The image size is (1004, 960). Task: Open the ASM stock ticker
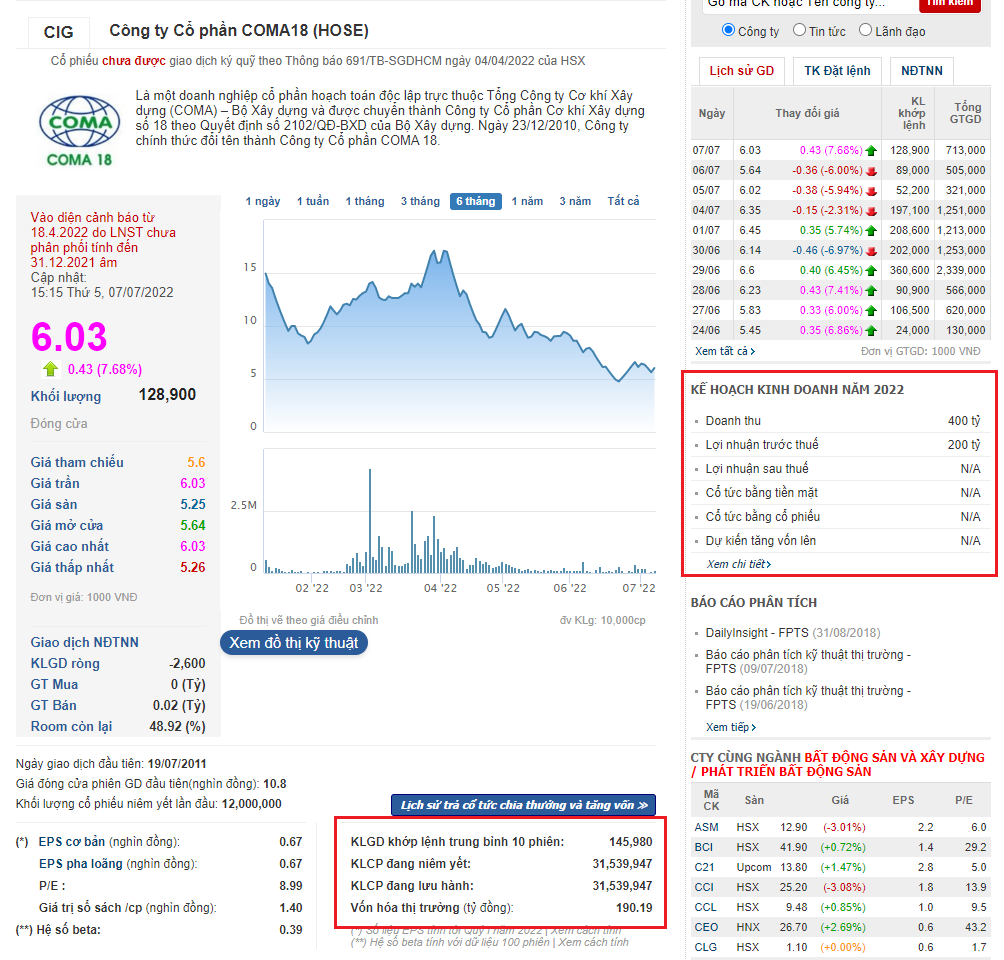tap(706, 827)
